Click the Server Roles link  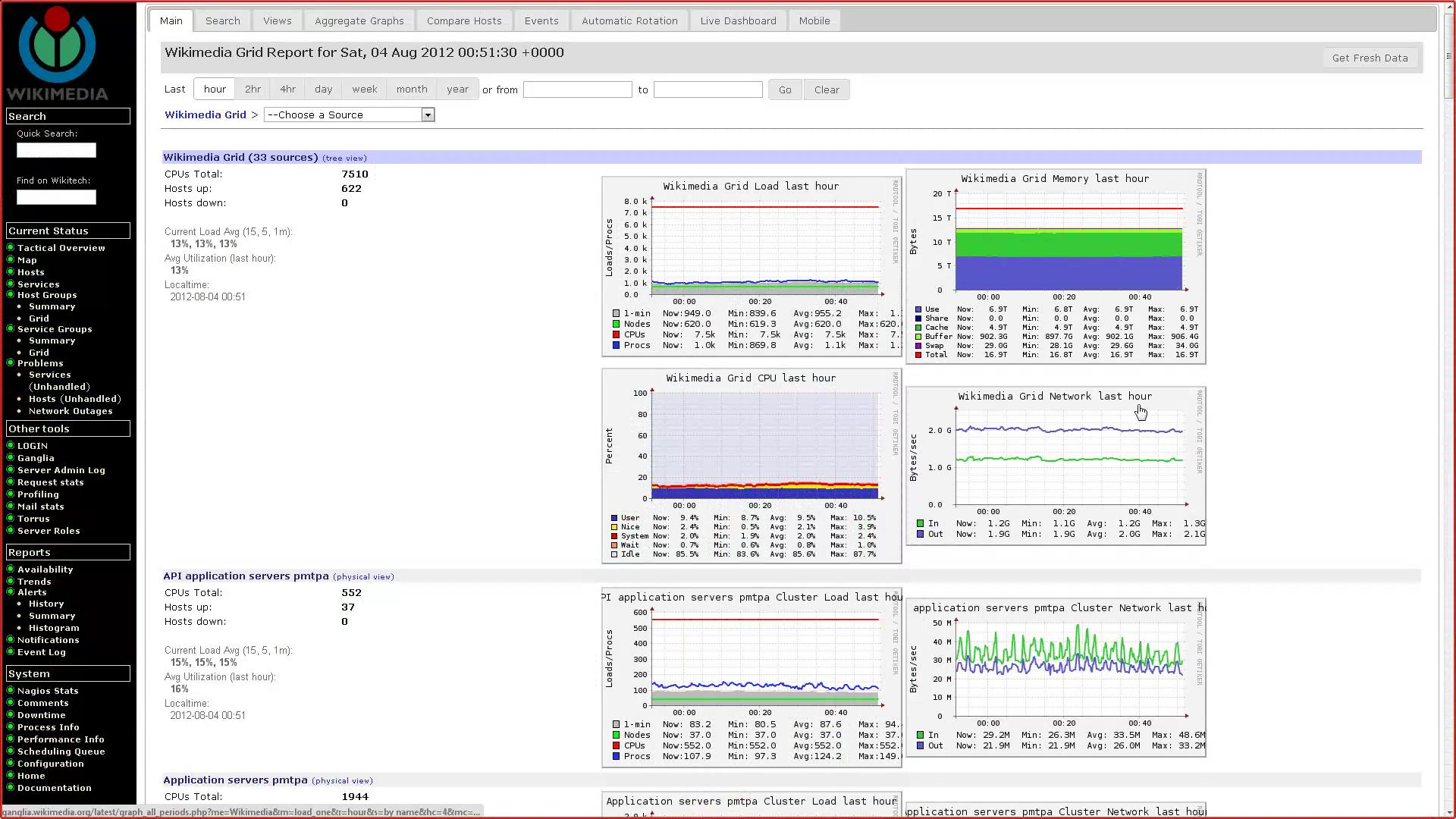(49, 531)
